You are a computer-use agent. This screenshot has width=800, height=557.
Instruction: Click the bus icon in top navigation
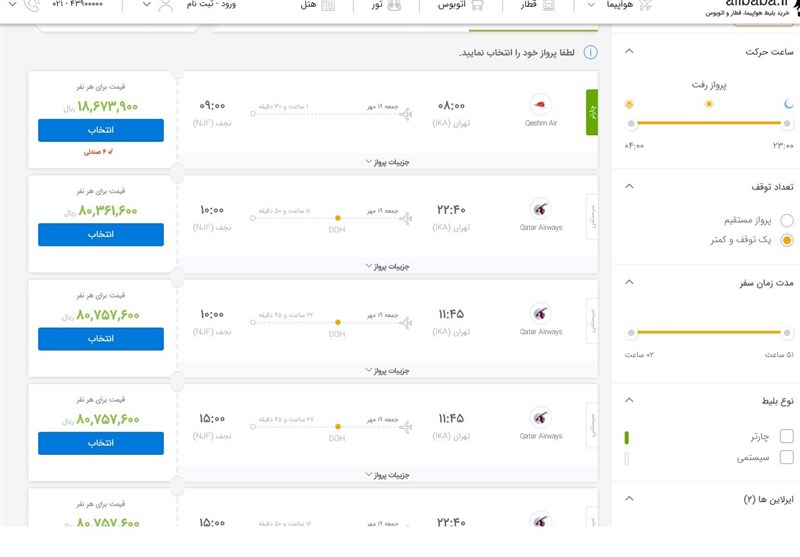[x=477, y=6]
